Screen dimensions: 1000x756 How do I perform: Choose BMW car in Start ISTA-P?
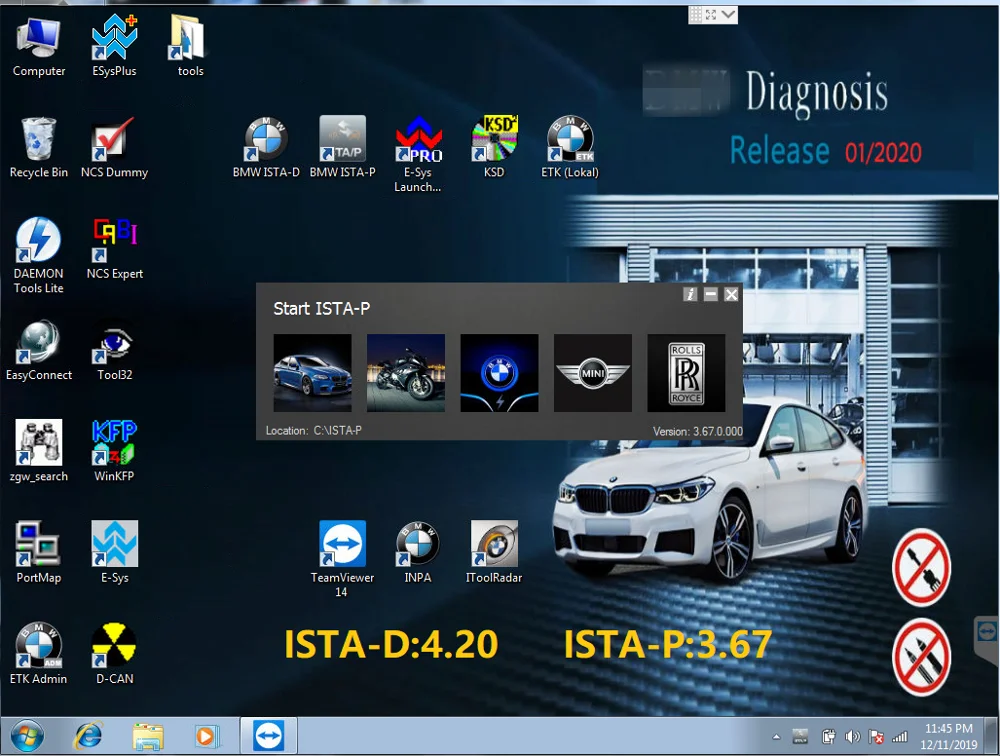pyautogui.click(x=312, y=373)
